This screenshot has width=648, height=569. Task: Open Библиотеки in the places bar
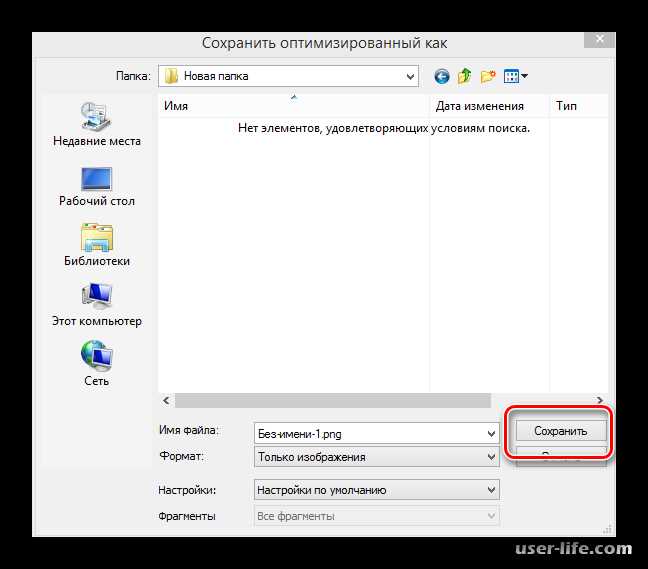(x=97, y=245)
